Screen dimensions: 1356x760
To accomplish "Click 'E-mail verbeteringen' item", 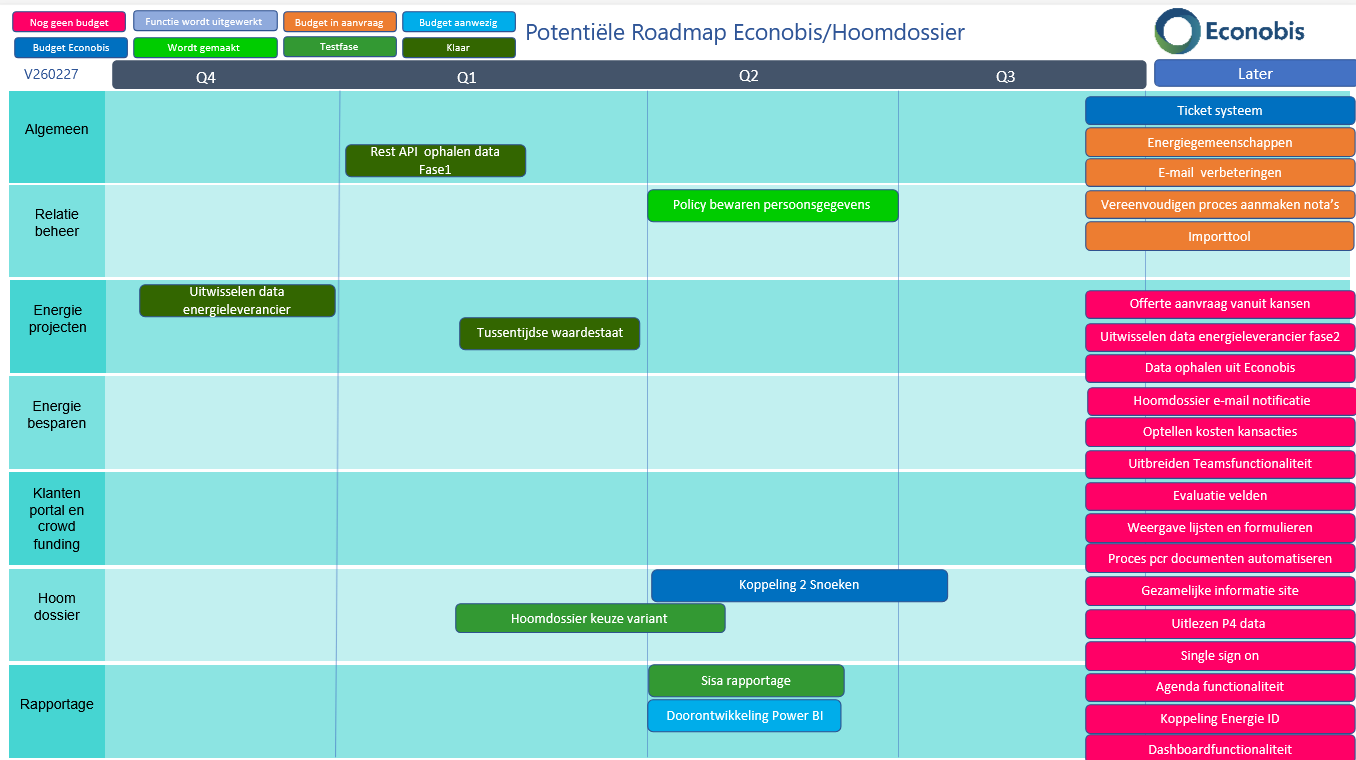I will click(1220, 172).
